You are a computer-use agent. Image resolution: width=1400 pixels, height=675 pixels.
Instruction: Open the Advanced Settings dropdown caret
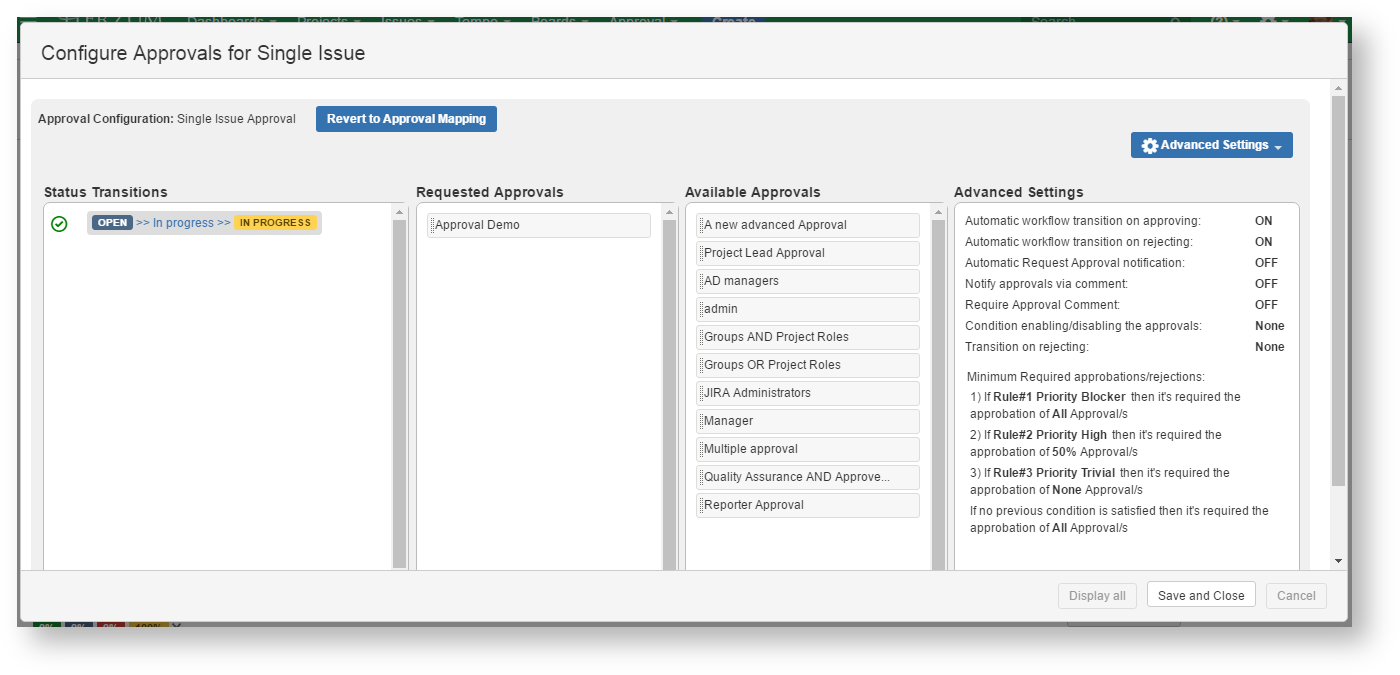(x=1278, y=147)
